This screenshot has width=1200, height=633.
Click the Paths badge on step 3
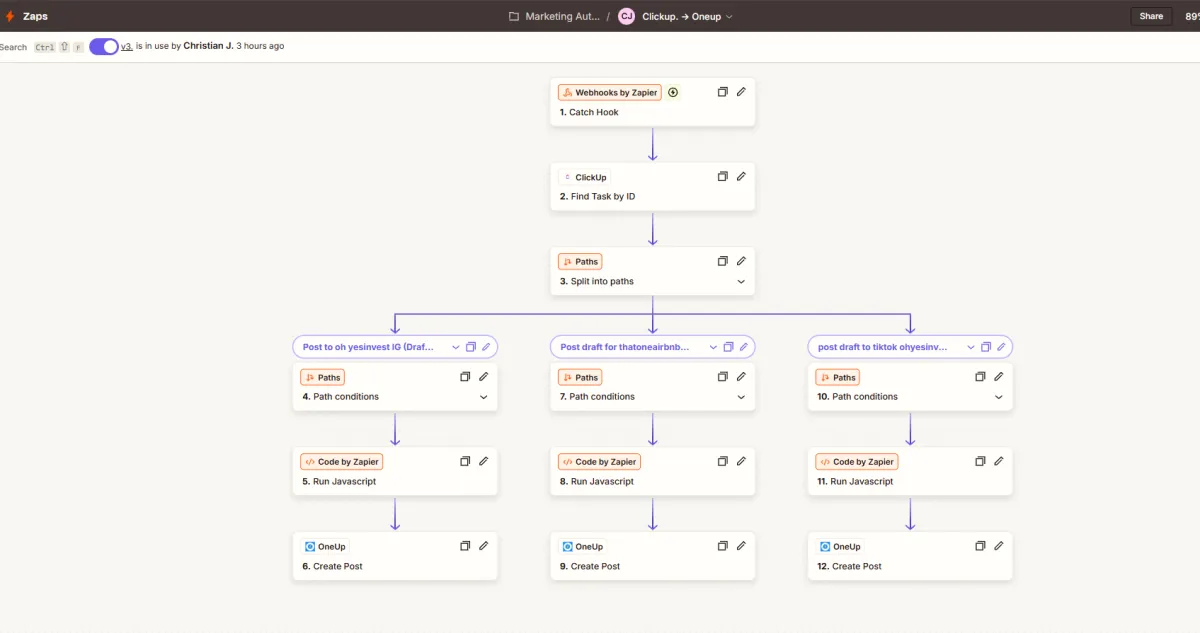click(580, 262)
